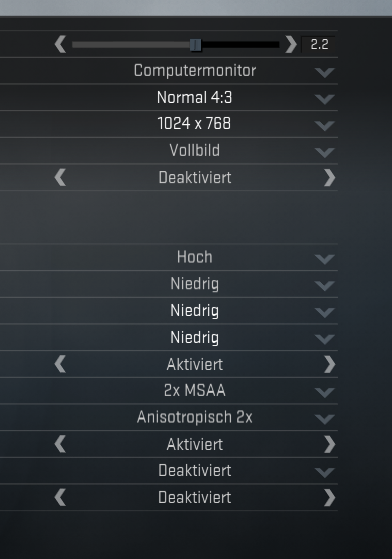The width and height of the screenshot is (392, 559).
Task: Toggle the Deaktiviert setting below Vollbild
Action: click(x=195, y=178)
